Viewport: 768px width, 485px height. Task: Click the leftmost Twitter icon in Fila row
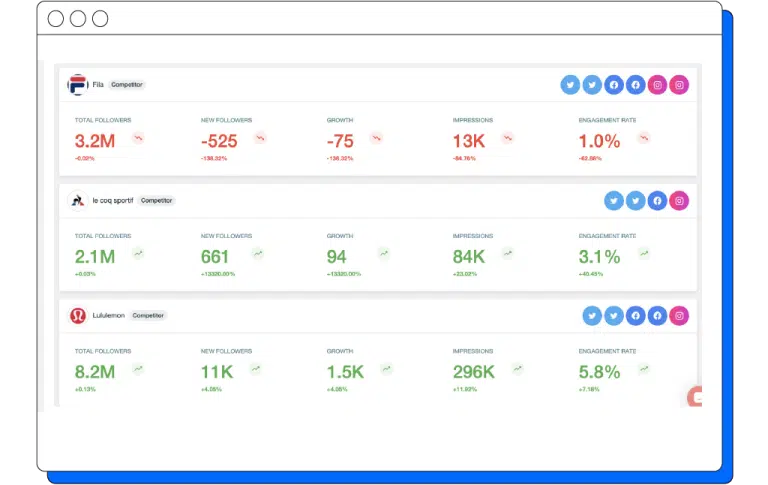570,85
